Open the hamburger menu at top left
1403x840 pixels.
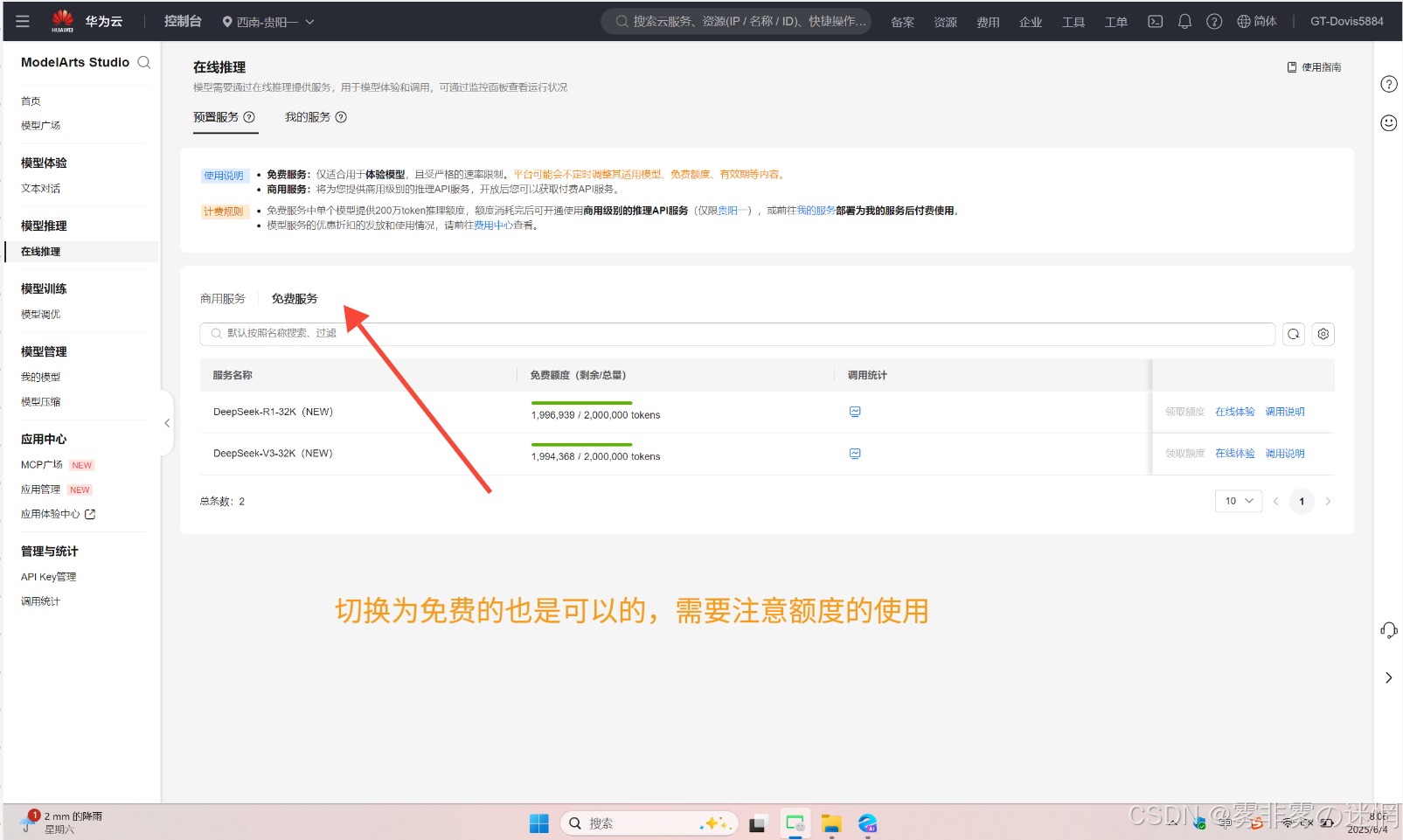click(23, 21)
